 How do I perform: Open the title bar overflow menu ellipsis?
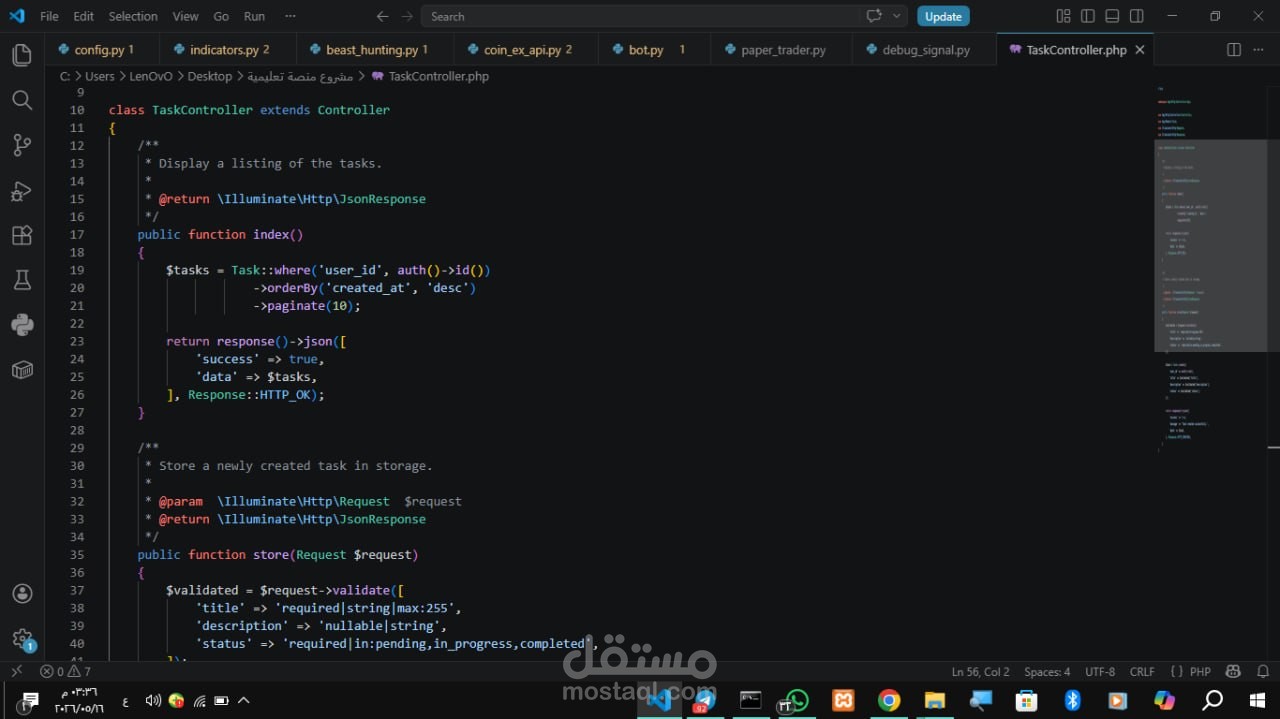pos(290,16)
